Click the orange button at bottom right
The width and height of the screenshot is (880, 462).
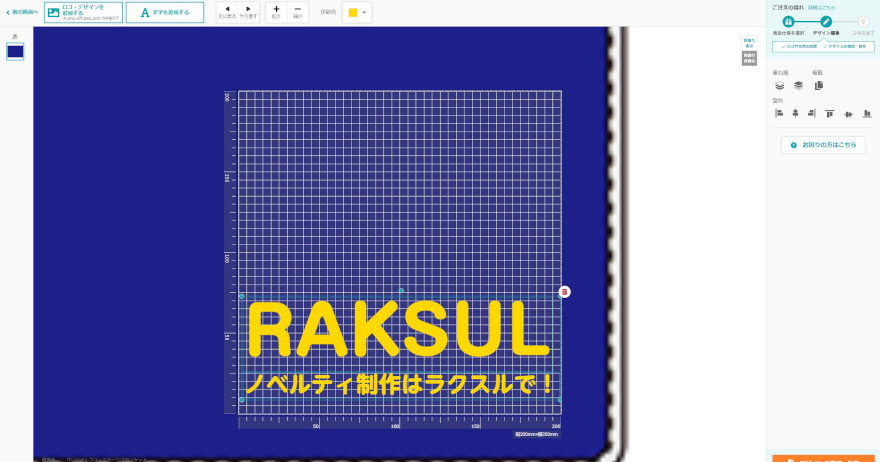[x=823, y=459]
